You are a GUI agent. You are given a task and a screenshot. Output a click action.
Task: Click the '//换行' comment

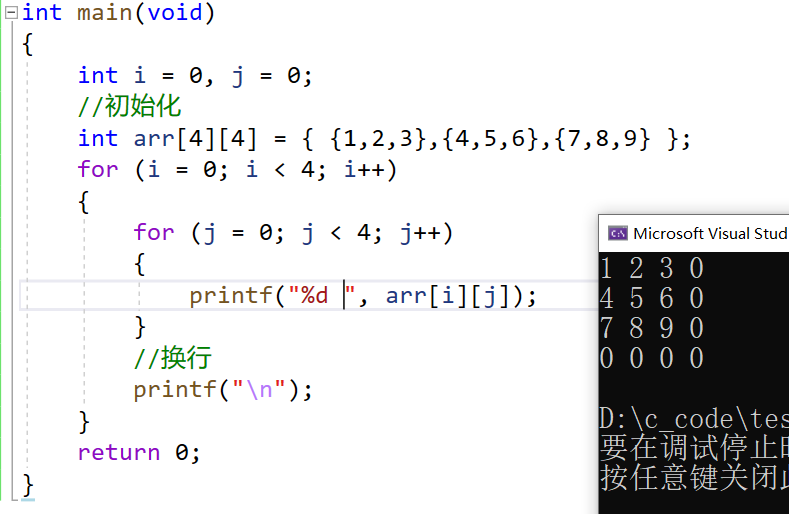pyautogui.click(x=173, y=358)
